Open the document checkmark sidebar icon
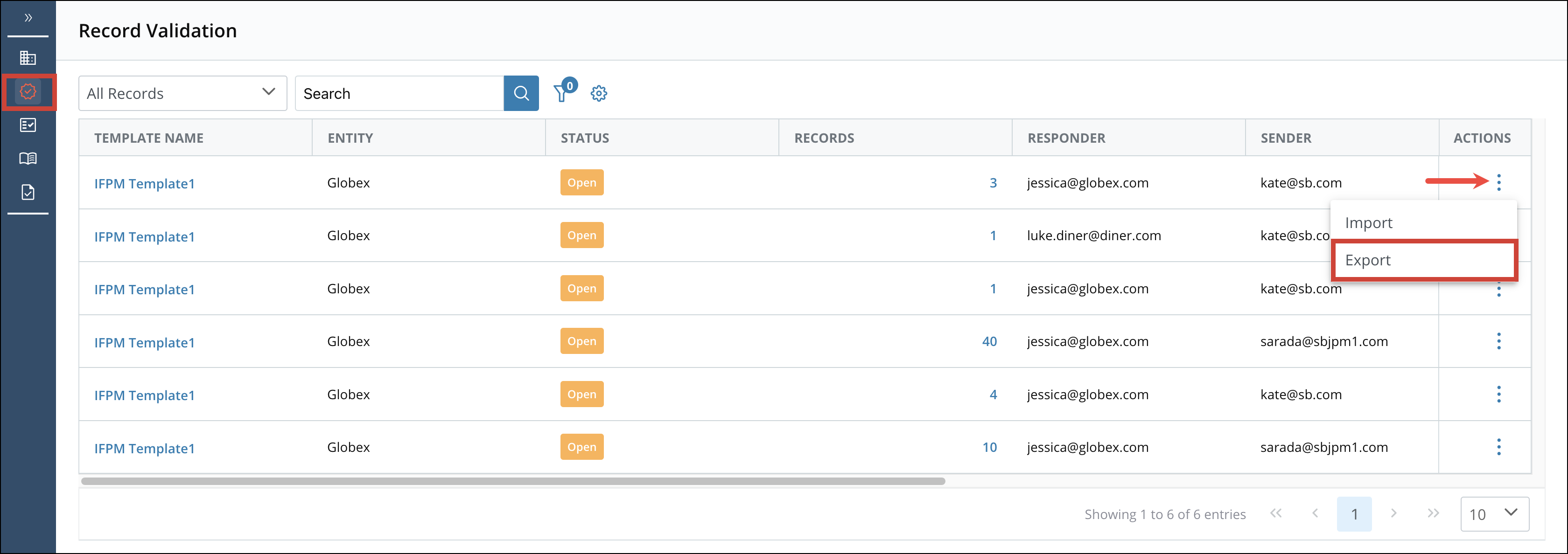Image resolution: width=1568 pixels, height=554 pixels. click(x=28, y=192)
